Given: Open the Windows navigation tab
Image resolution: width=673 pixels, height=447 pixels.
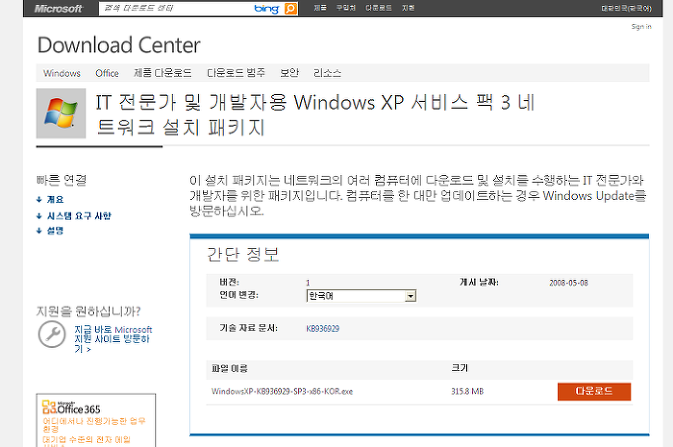Looking at the screenshot, I should point(62,73).
